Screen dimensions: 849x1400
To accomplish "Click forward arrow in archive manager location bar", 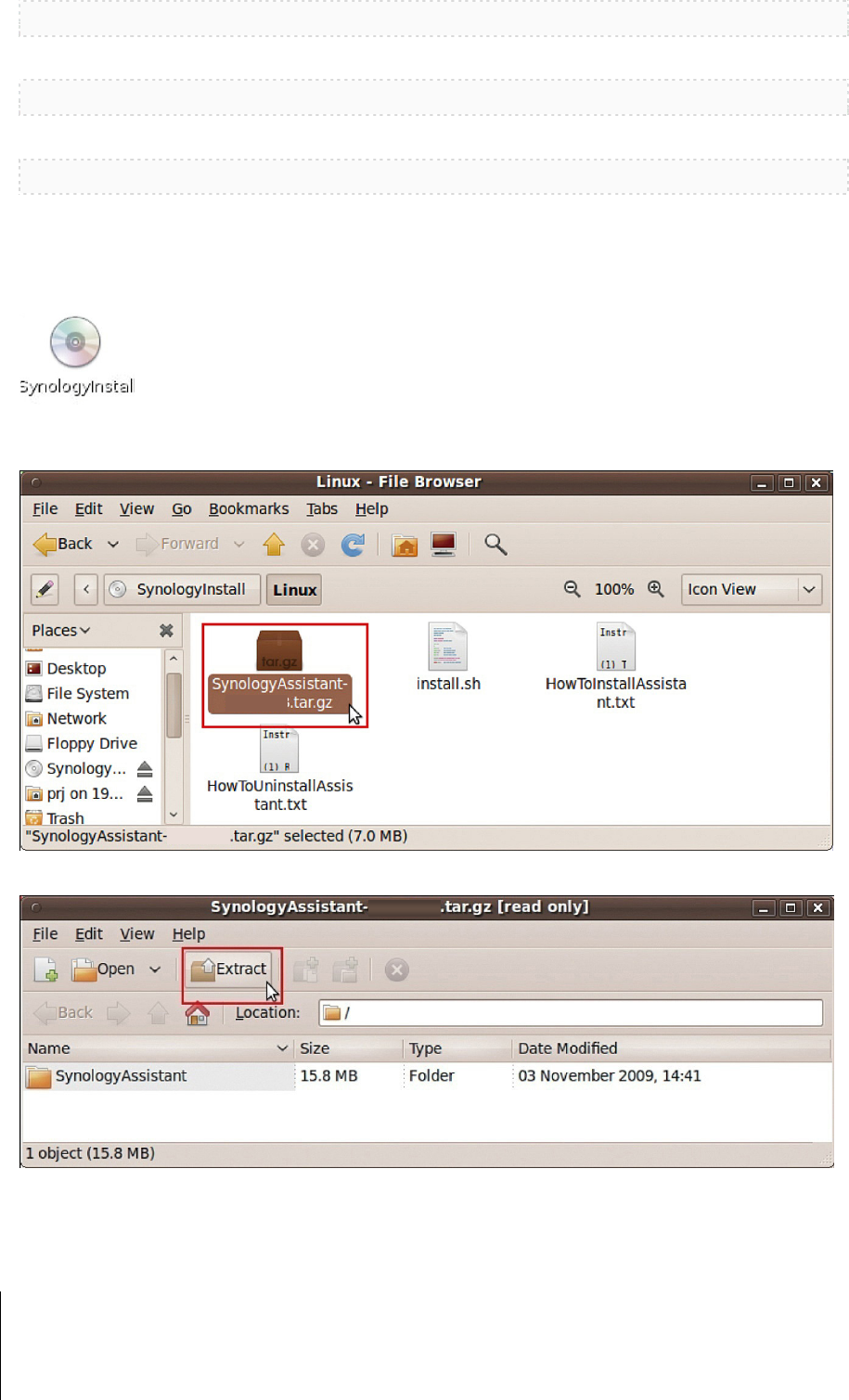I will pyautogui.click(x=119, y=1013).
